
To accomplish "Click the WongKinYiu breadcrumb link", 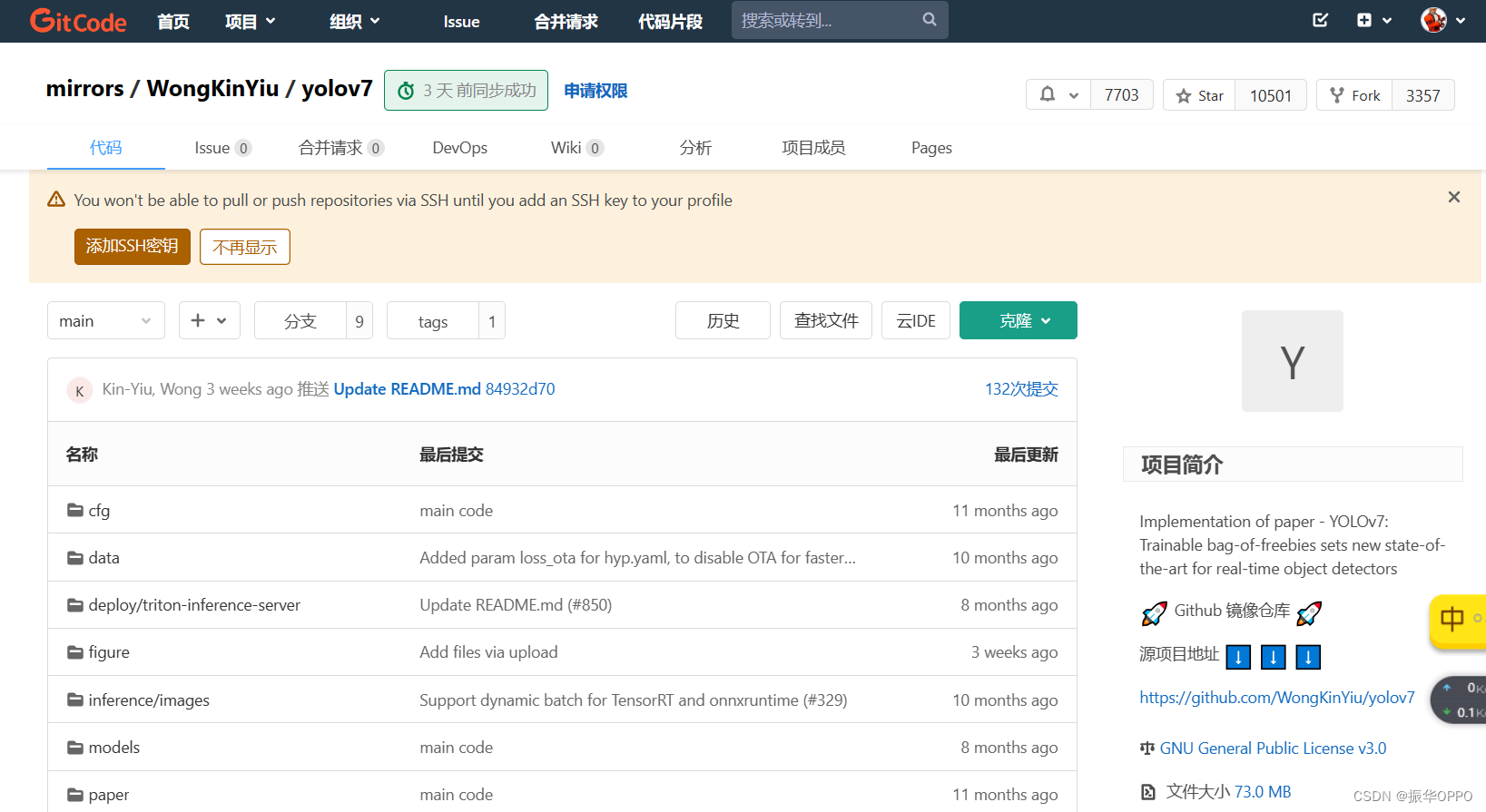I will (x=212, y=88).
